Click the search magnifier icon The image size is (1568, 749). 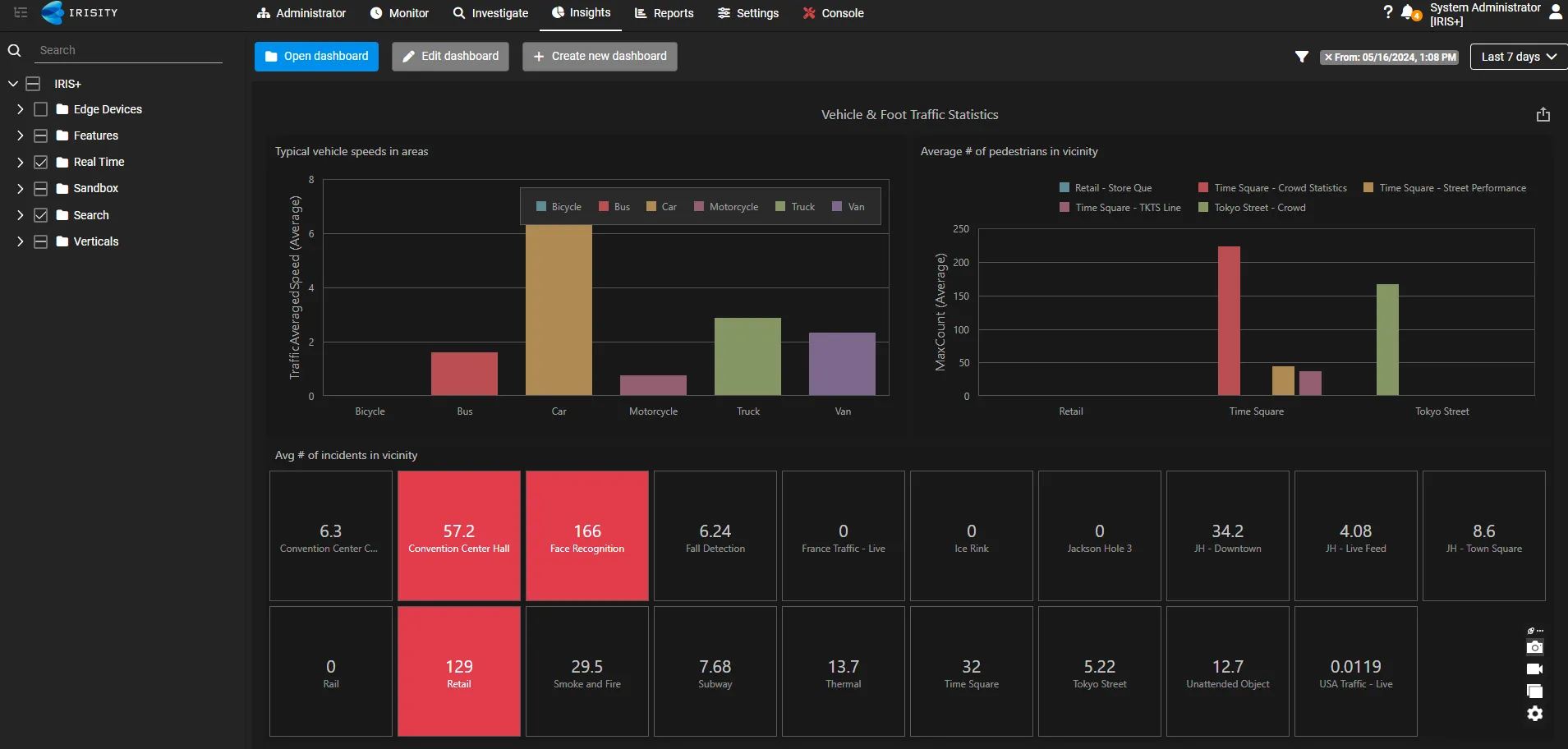(x=14, y=50)
